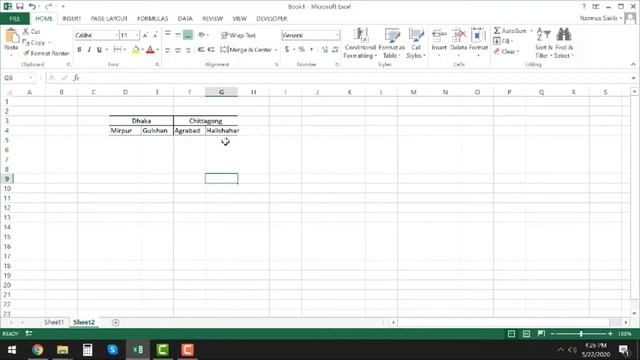Toggle align right
Viewport: 640px width, 360px height.
pyautogui.click(x=188, y=50)
